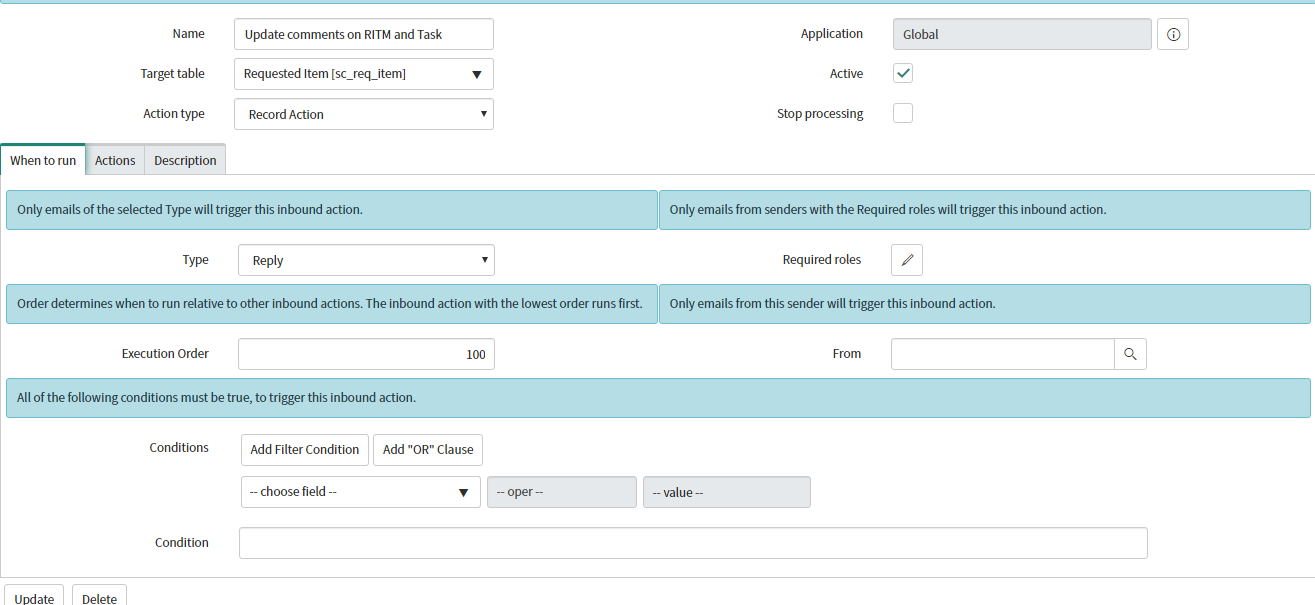
Task: Click Add Filter Condition button
Action: click(305, 450)
